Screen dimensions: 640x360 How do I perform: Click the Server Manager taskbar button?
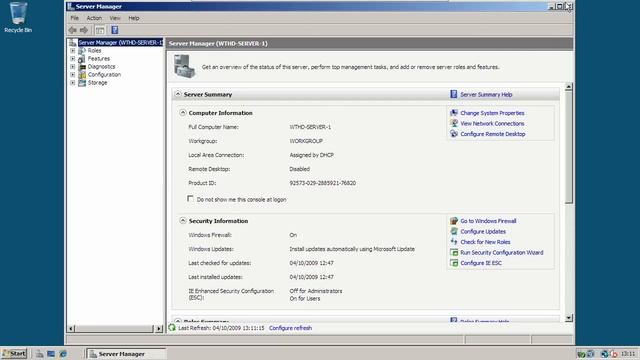[x=127, y=354]
